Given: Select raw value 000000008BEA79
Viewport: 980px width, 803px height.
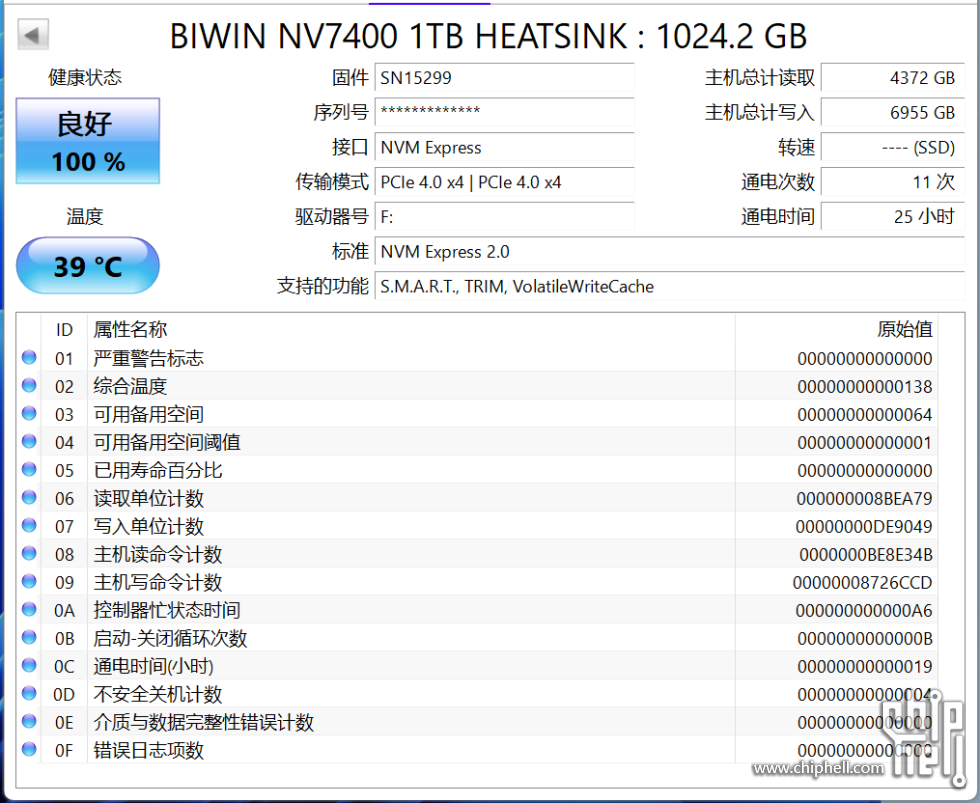Looking at the screenshot, I should pos(864,499).
